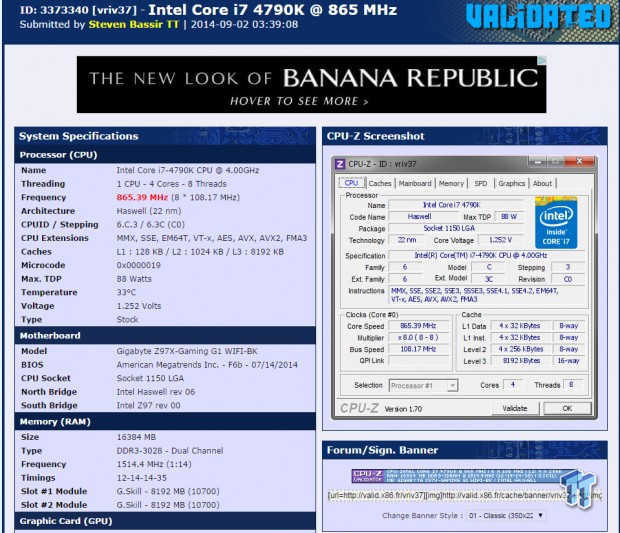Maximize the CPU-Z window
Viewport: 620px width, 533px height.
(x=556, y=161)
